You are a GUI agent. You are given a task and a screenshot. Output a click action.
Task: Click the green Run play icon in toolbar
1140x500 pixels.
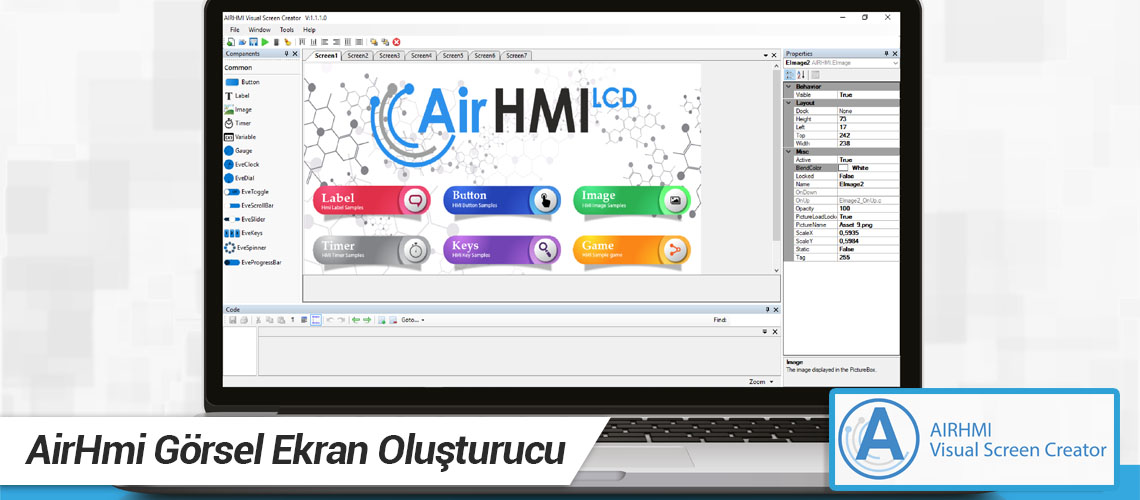point(265,42)
